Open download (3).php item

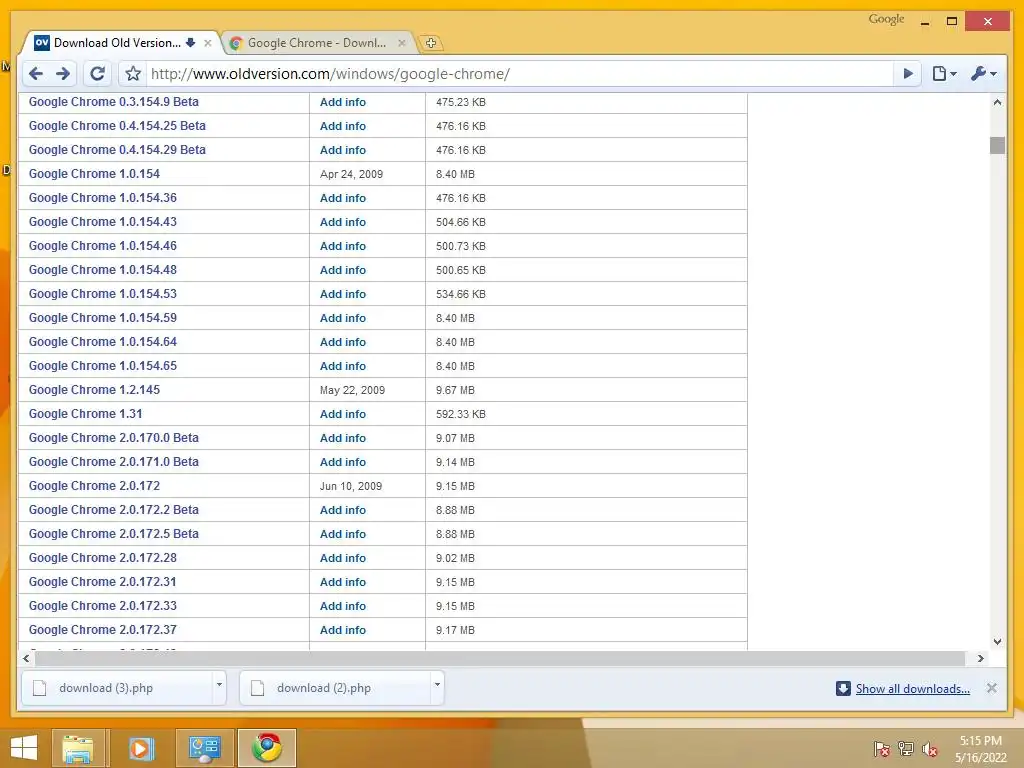(x=116, y=688)
